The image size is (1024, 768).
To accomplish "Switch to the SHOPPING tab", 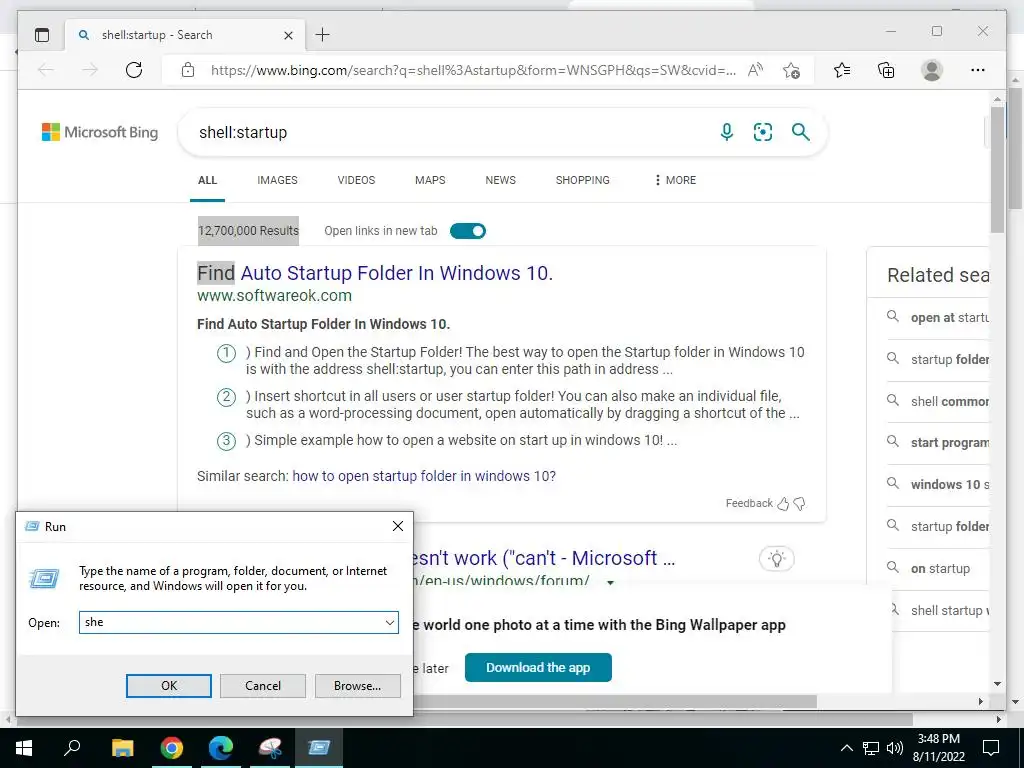I will [583, 180].
